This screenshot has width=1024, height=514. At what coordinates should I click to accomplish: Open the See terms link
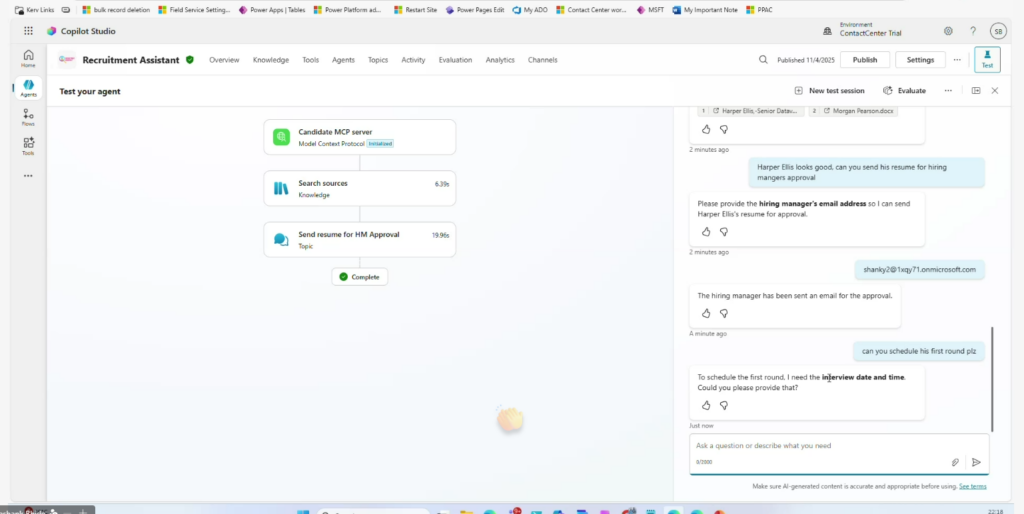pos(972,487)
